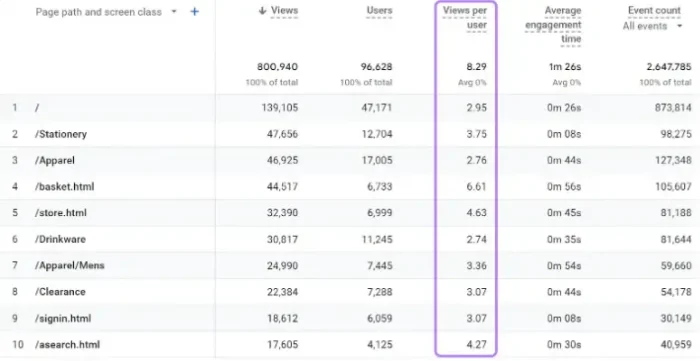Image resolution: width=700 pixels, height=361 pixels.
Task: Add a secondary dimension with plus icon
Action: 194,12
